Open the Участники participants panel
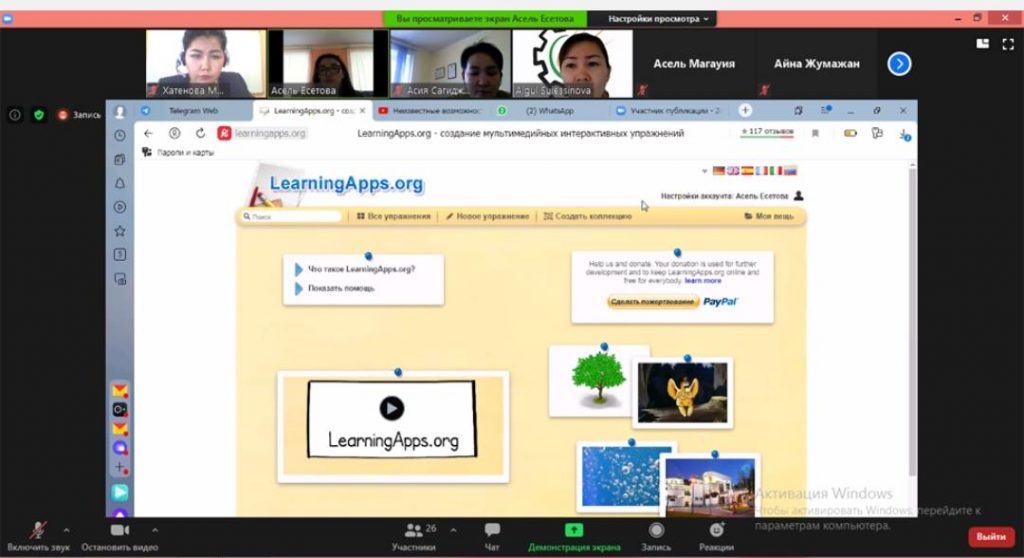The image size is (1024, 558). pyautogui.click(x=413, y=537)
